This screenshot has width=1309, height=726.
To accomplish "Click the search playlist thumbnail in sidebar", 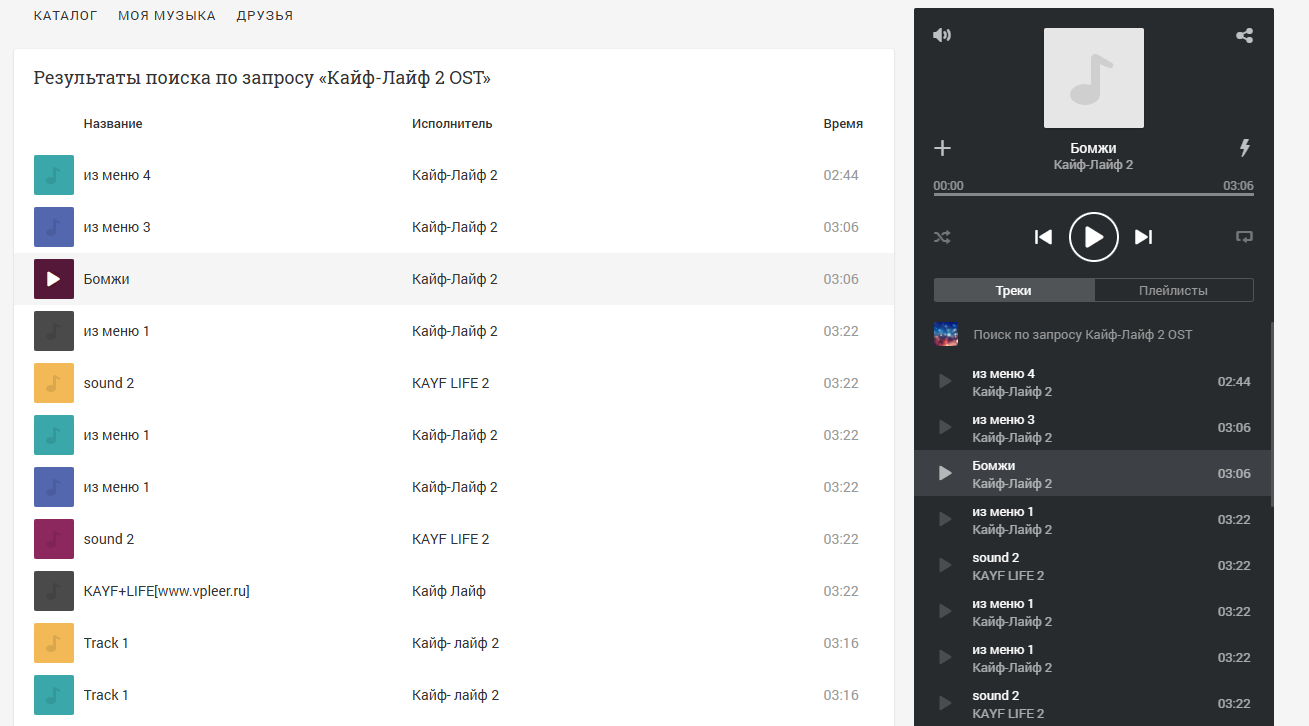I will pyautogui.click(x=946, y=334).
